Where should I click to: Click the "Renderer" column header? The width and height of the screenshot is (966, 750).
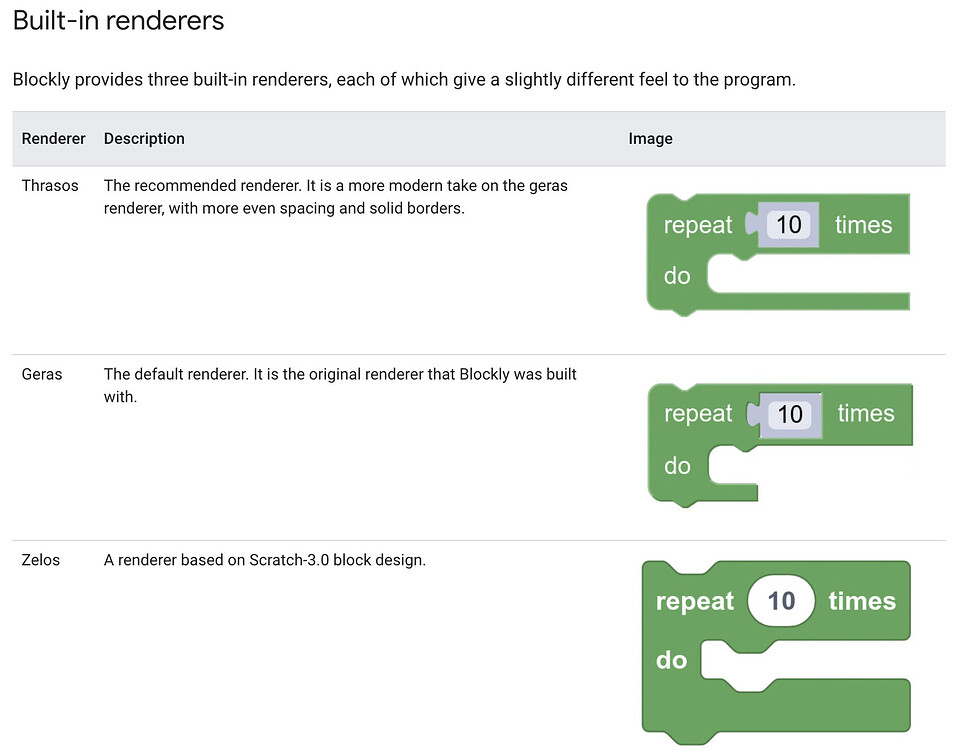pyautogui.click(x=53, y=139)
